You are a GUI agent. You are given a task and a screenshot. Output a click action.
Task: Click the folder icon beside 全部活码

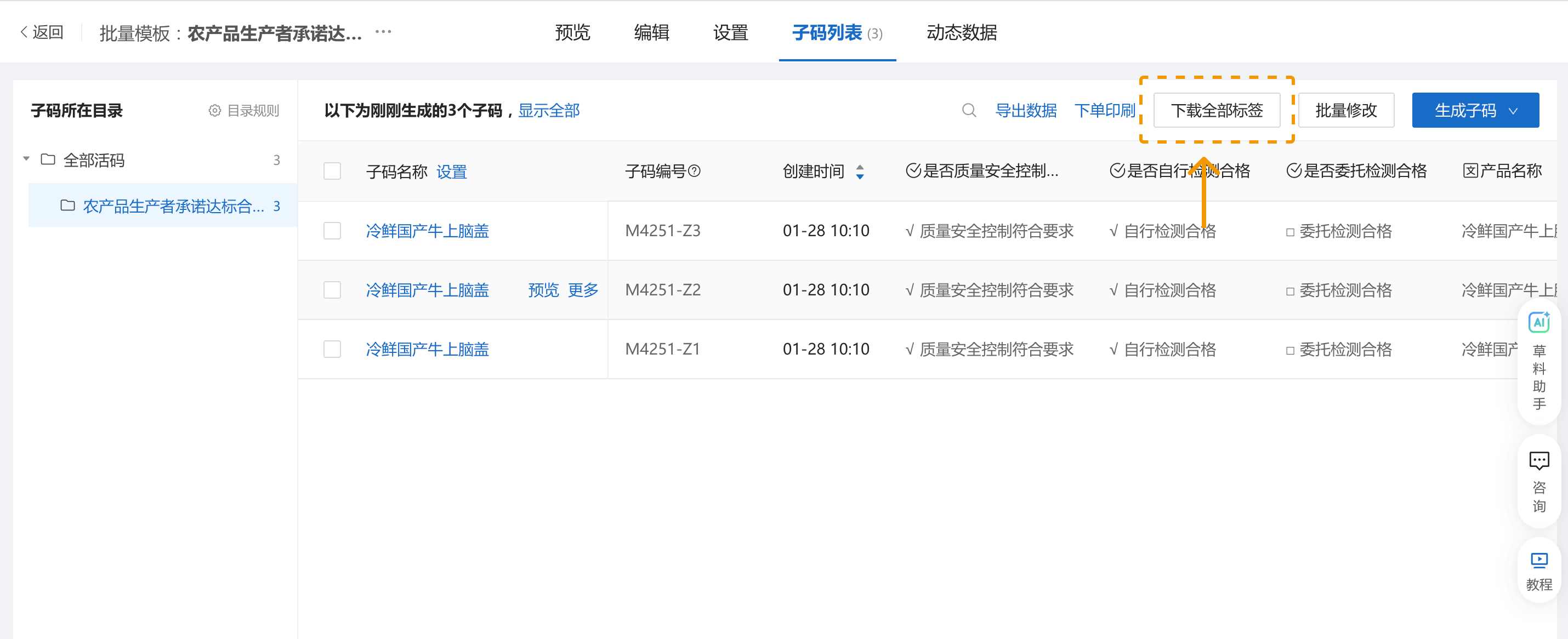click(x=48, y=160)
